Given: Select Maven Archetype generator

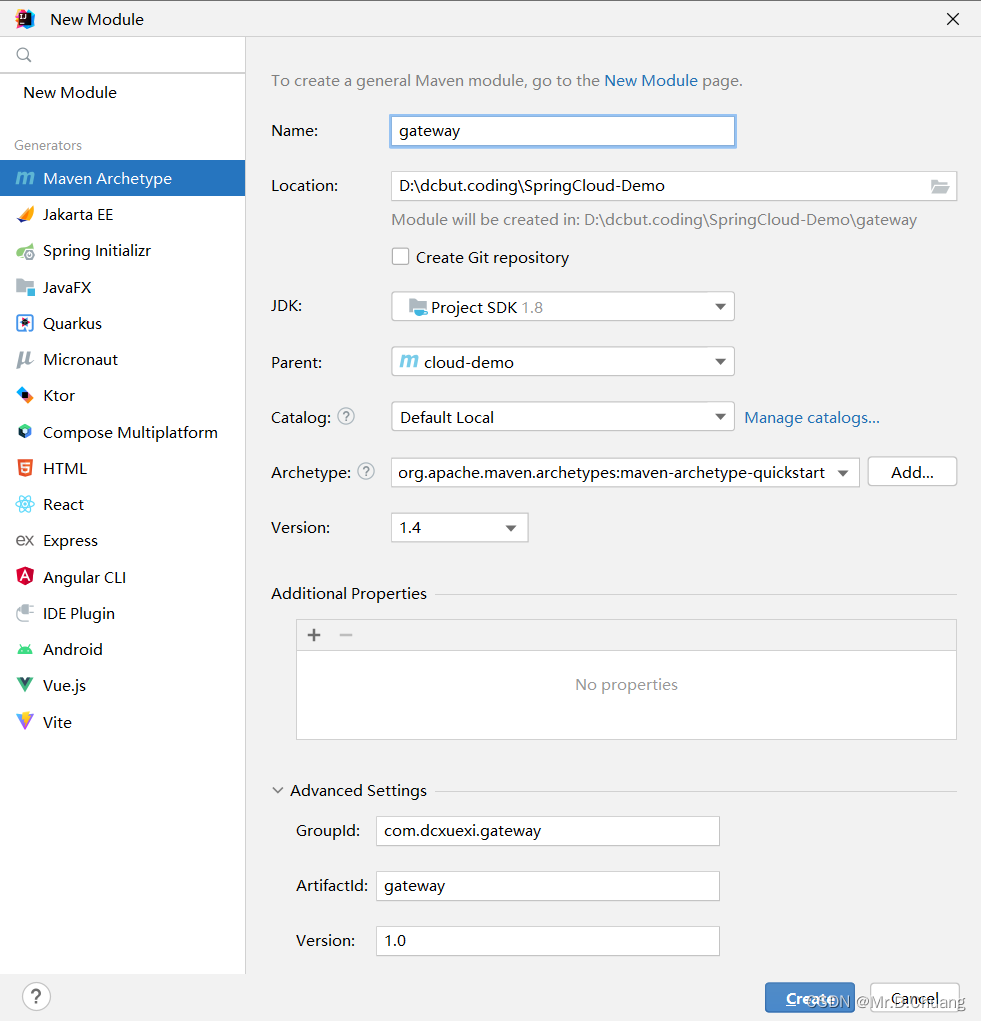Looking at the screenshot, I should [x=122, y=178].
